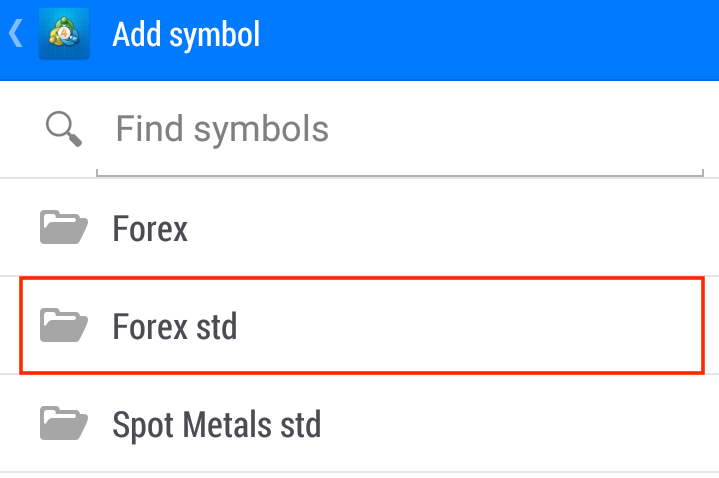
Task: Click empty space right of Spot Metals std
Action: click(520, 424)
